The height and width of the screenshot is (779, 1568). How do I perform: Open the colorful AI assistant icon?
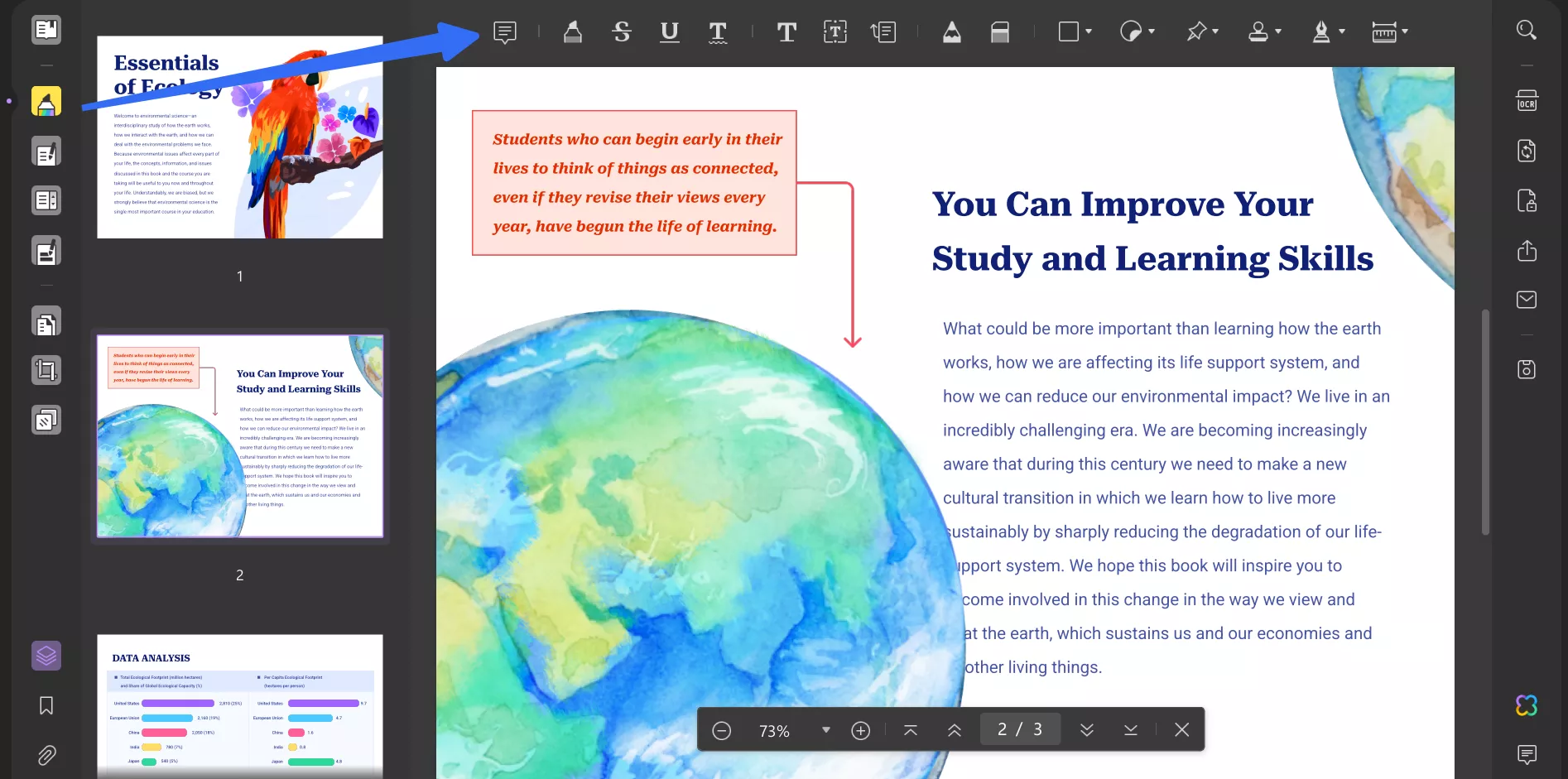(x=1527, y=705)
